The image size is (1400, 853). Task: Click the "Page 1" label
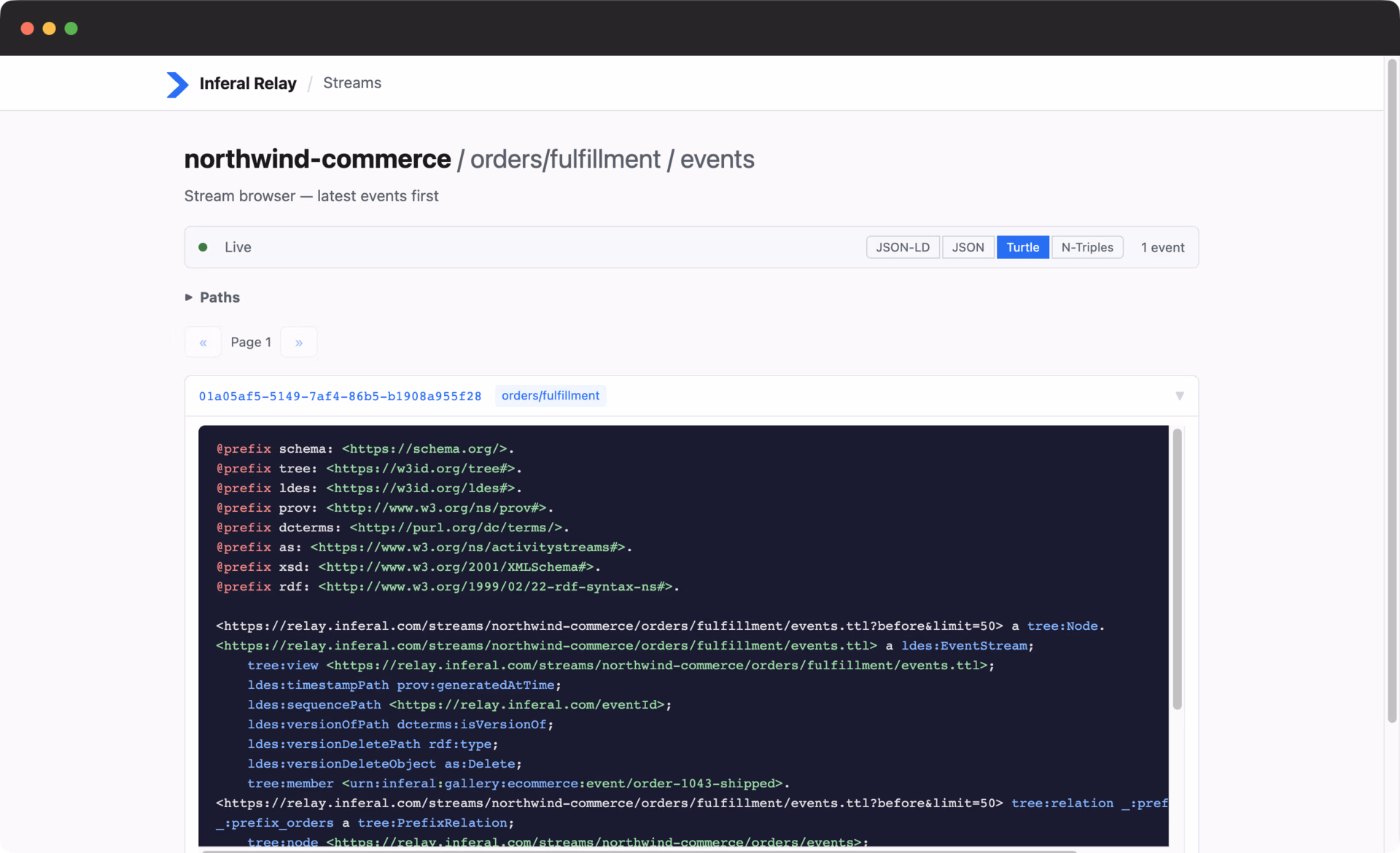coord(251,342)
